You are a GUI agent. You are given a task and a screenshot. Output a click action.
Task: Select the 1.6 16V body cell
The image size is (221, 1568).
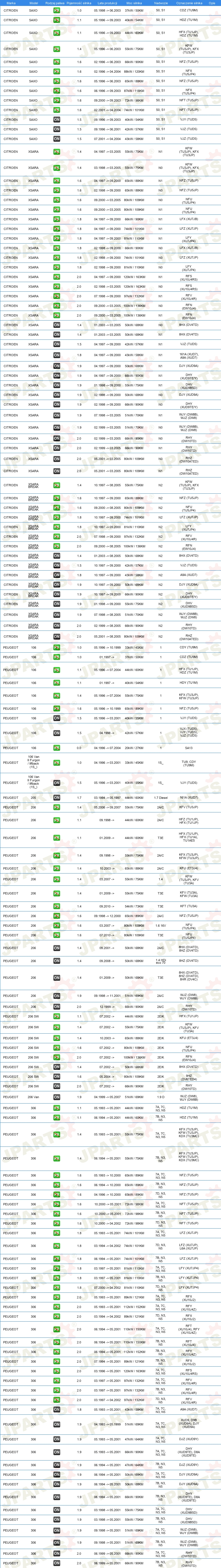point(161,925)
